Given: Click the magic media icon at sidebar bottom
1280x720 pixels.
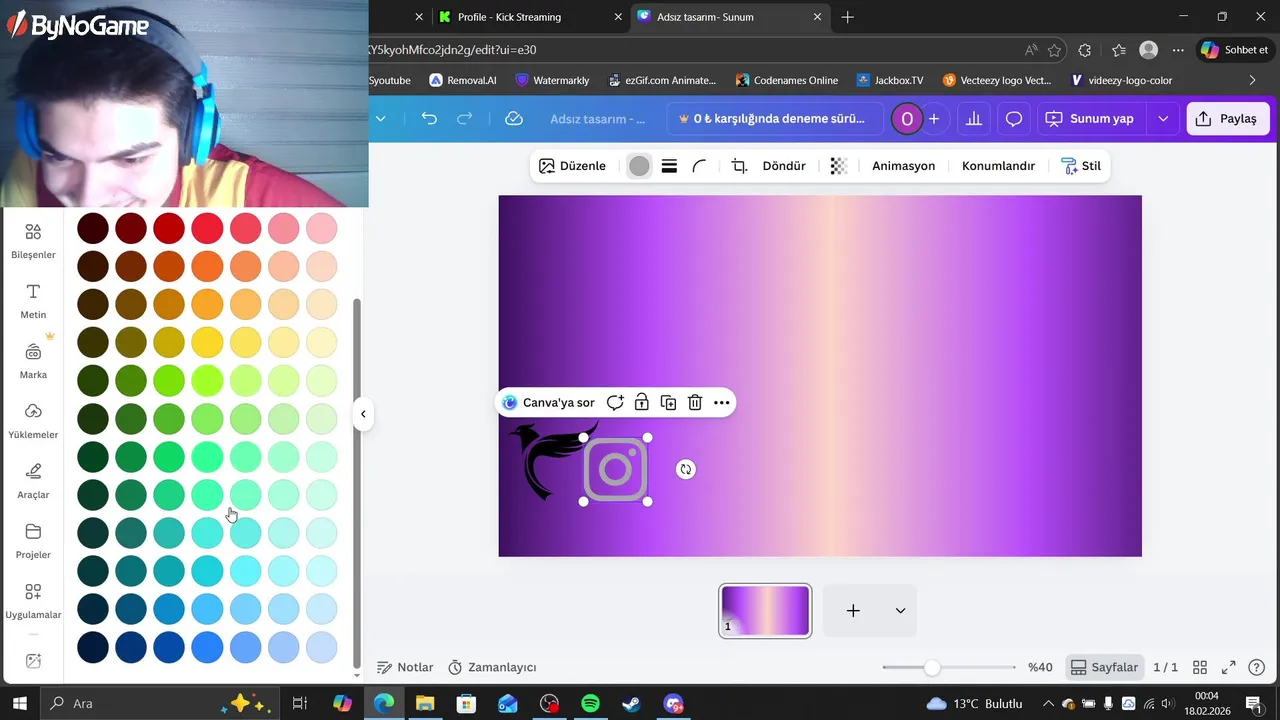Looking at the screenshot, I should (x=33, y=661).
